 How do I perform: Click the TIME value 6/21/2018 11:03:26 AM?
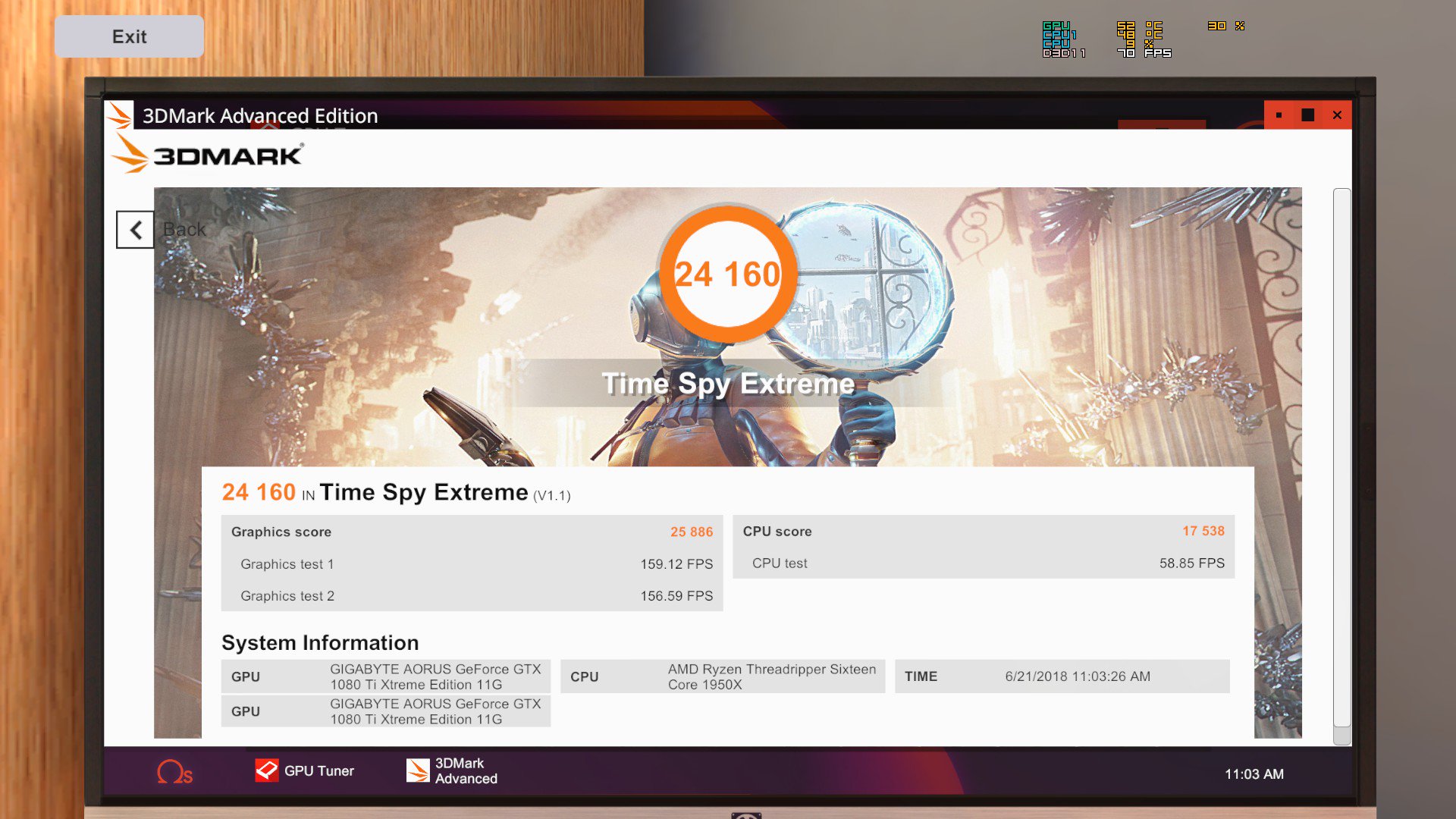(x=1078, y=676)
